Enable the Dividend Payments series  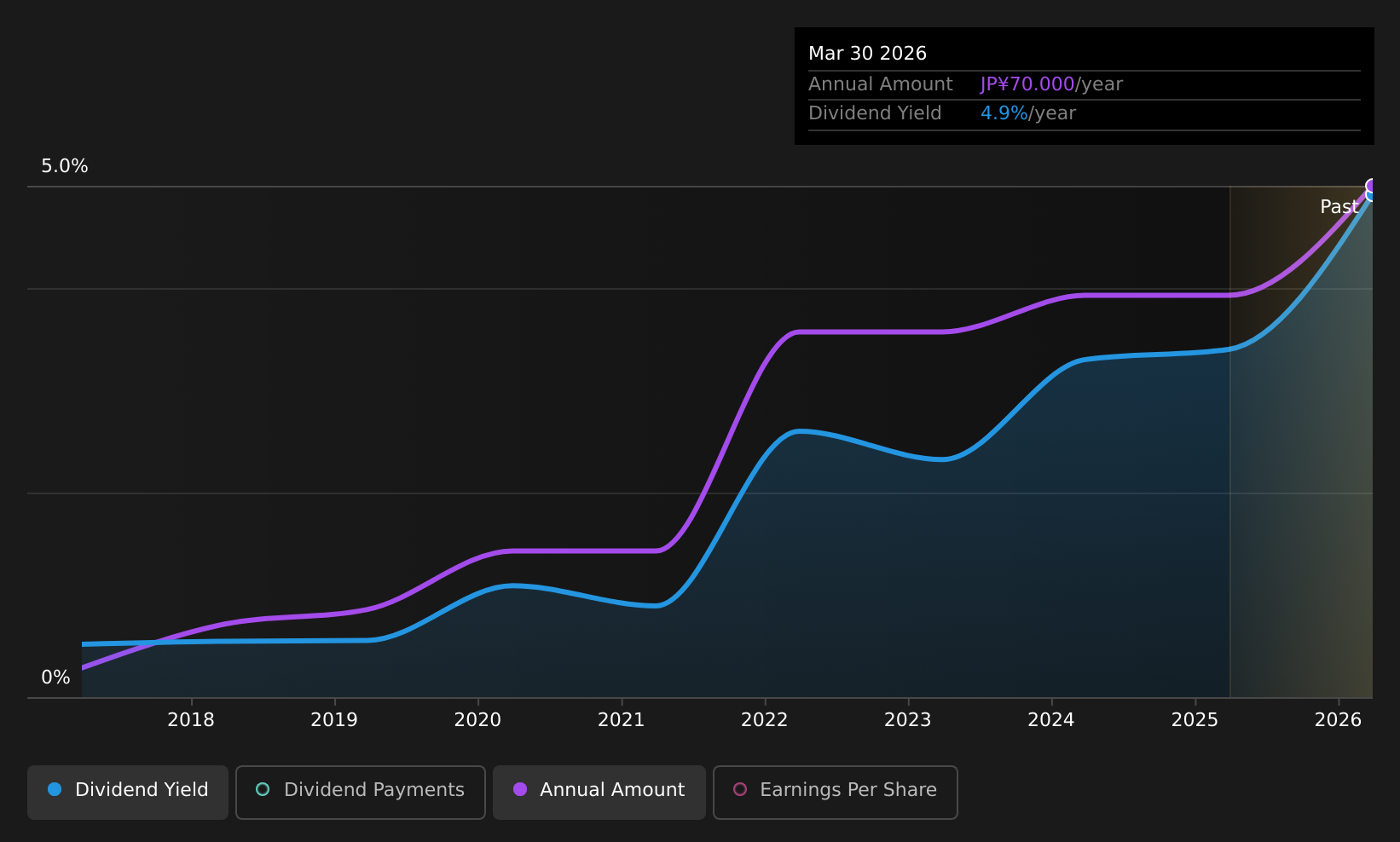tap(361, 793)
